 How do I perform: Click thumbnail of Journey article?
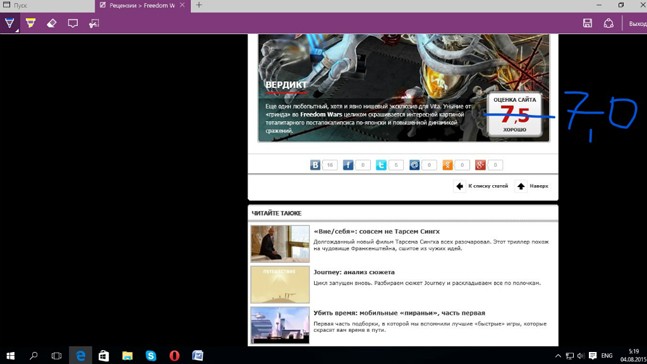tap(280, 284)
